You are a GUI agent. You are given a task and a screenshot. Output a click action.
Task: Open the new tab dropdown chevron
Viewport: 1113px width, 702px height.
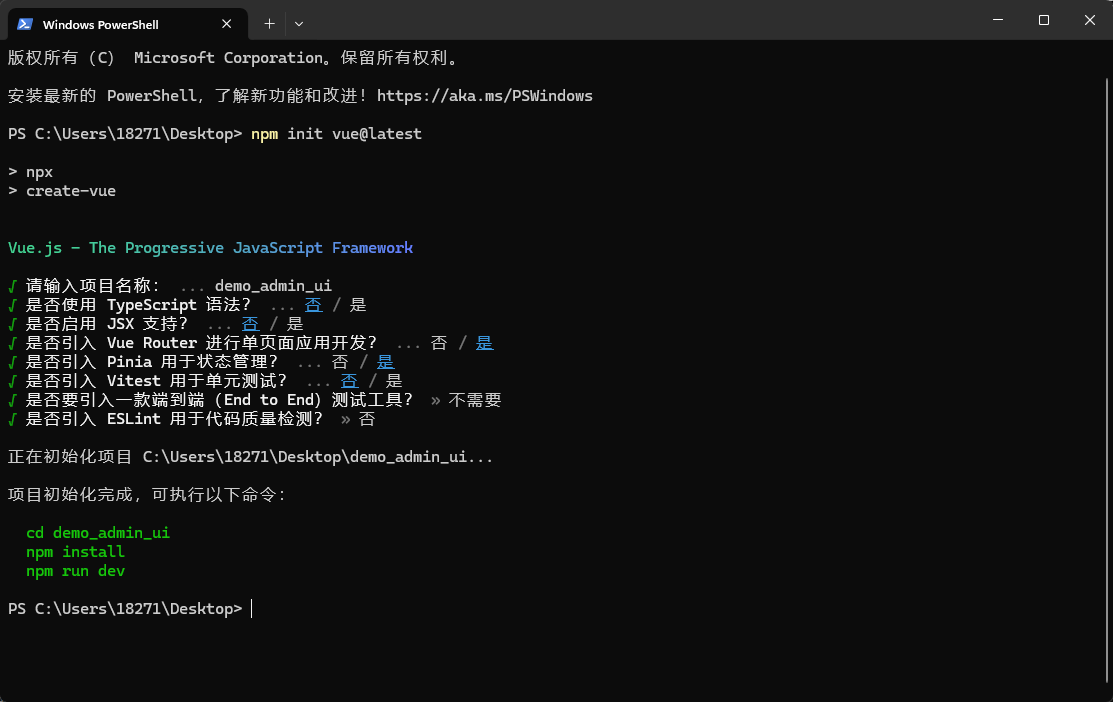tap(298, 23)
